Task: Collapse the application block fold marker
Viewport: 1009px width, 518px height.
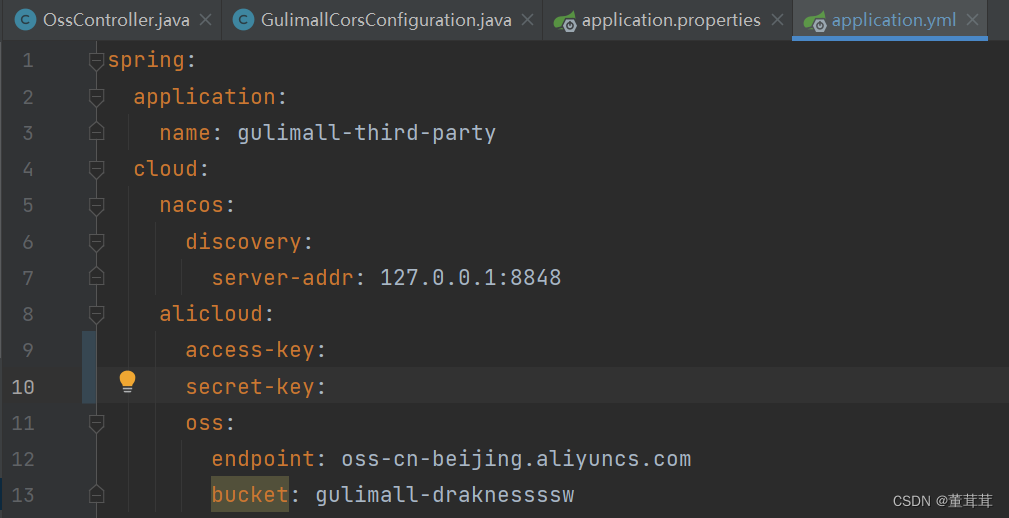Action: coord(96,97)
